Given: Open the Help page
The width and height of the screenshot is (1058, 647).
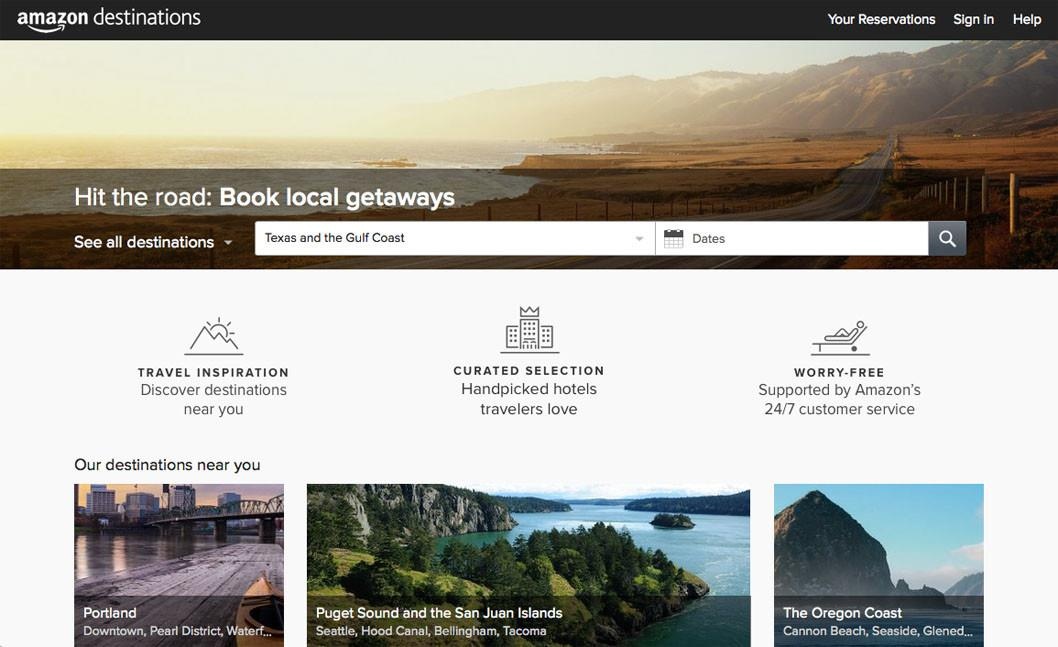Looking at the screenshot, I should (x=1027, y=19).
